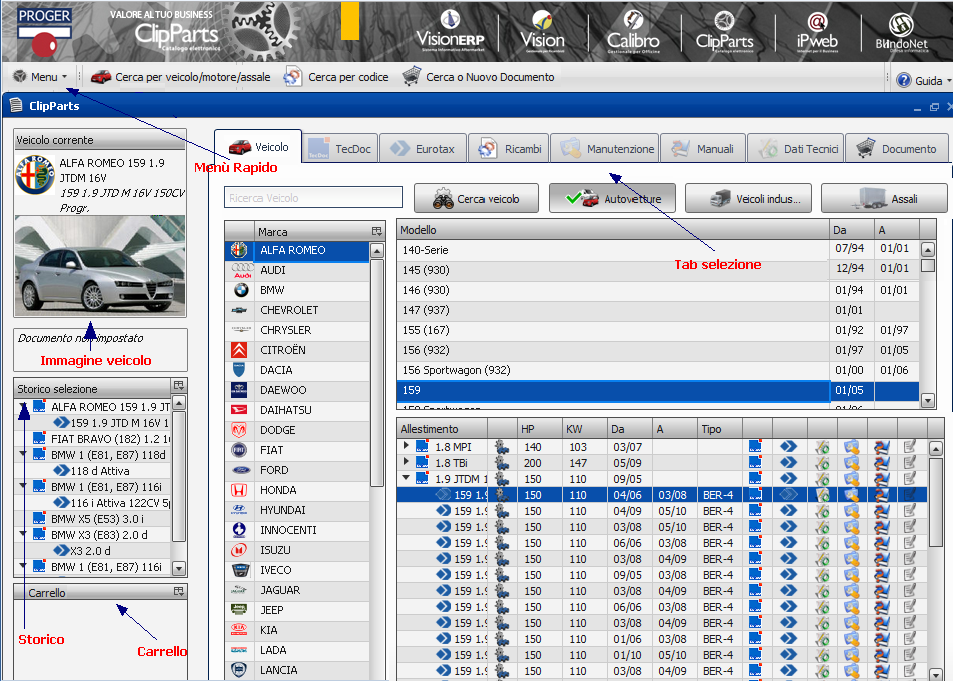Toggle the Veicoli indus... filter button
Viewport: 953px width, 681px height.
click(748, 198)
